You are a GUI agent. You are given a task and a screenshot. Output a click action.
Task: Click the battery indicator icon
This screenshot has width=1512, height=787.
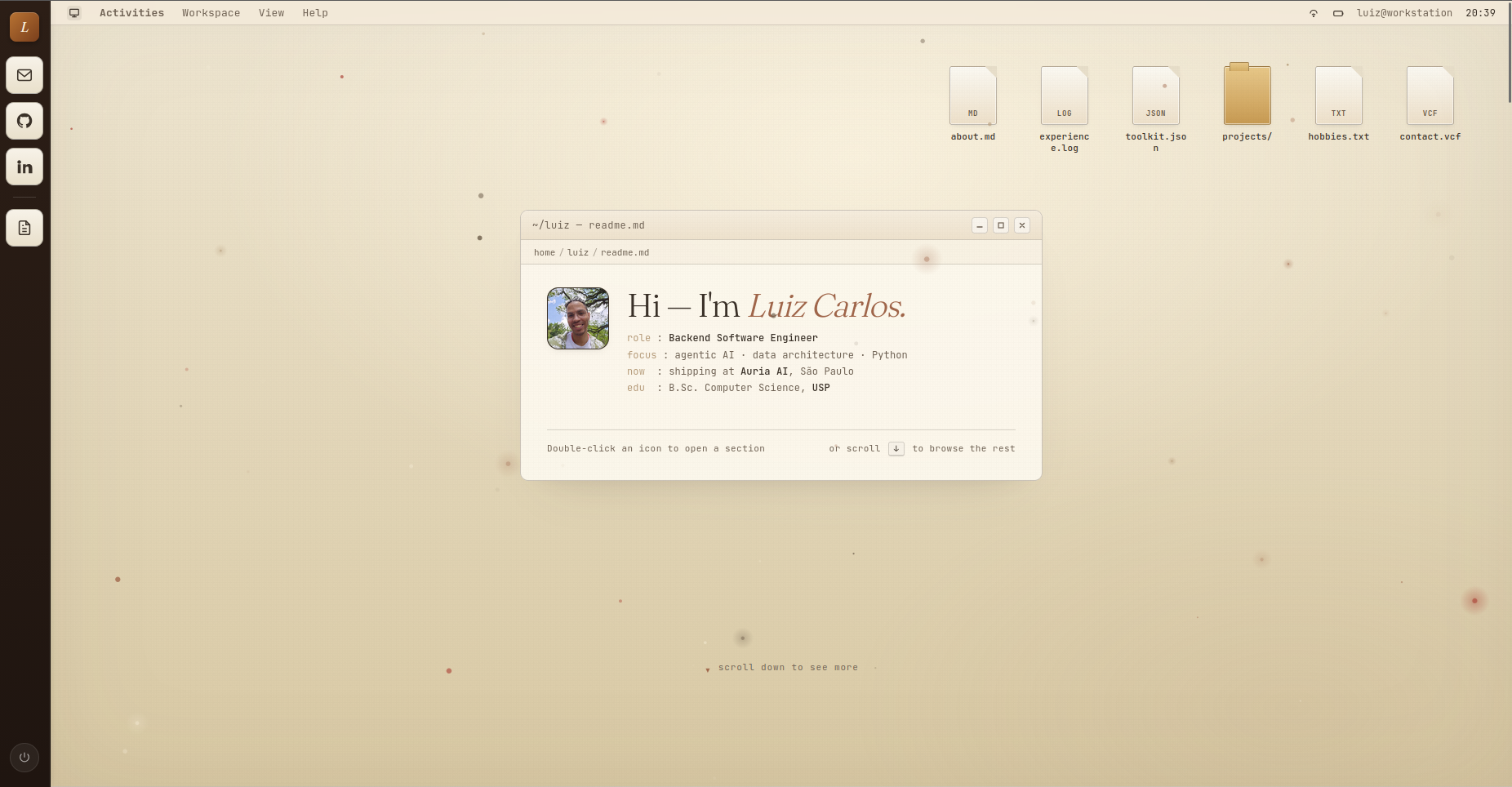[x=1338, y=13]
